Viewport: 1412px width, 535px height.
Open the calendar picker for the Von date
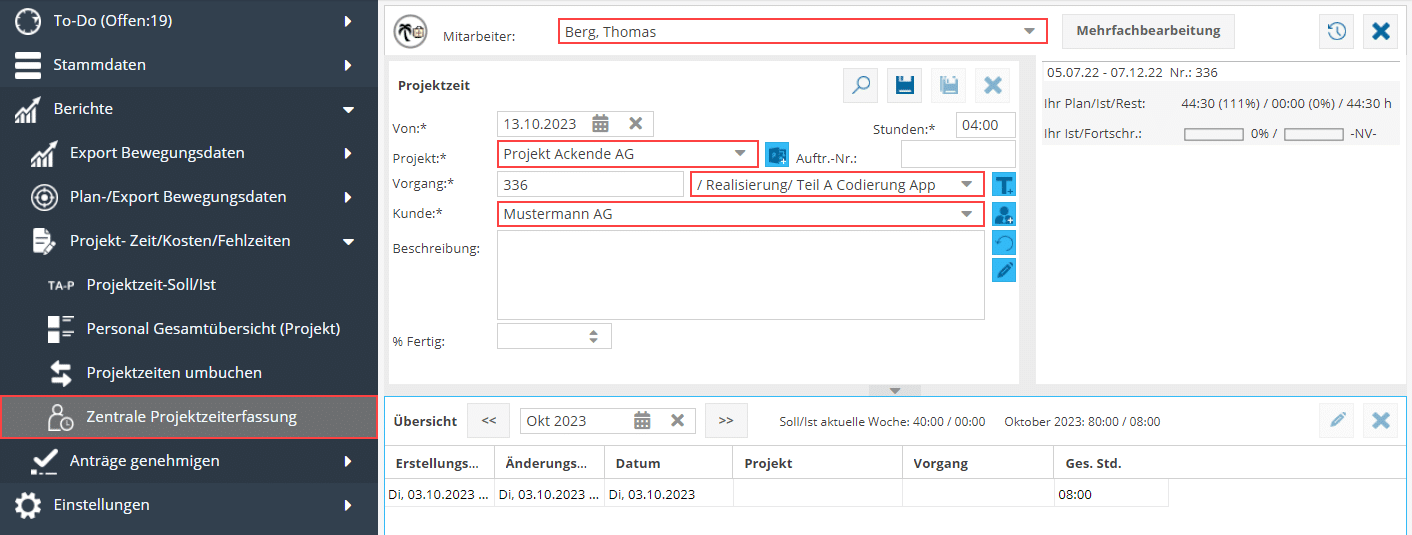[x=600, y=124]
